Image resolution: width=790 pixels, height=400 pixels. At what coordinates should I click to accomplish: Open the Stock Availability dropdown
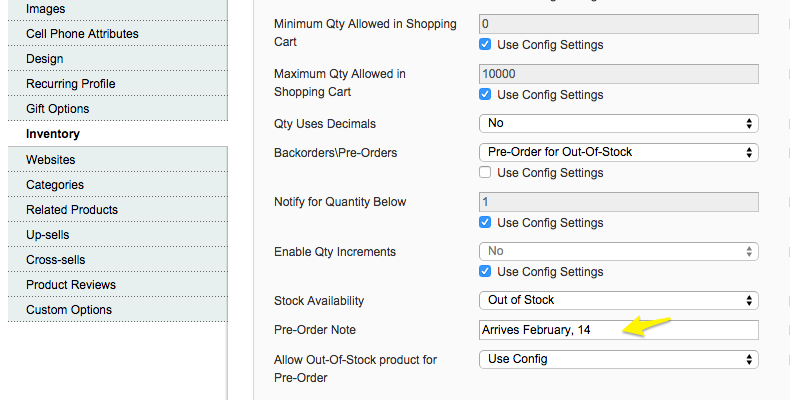coord(619,300)
